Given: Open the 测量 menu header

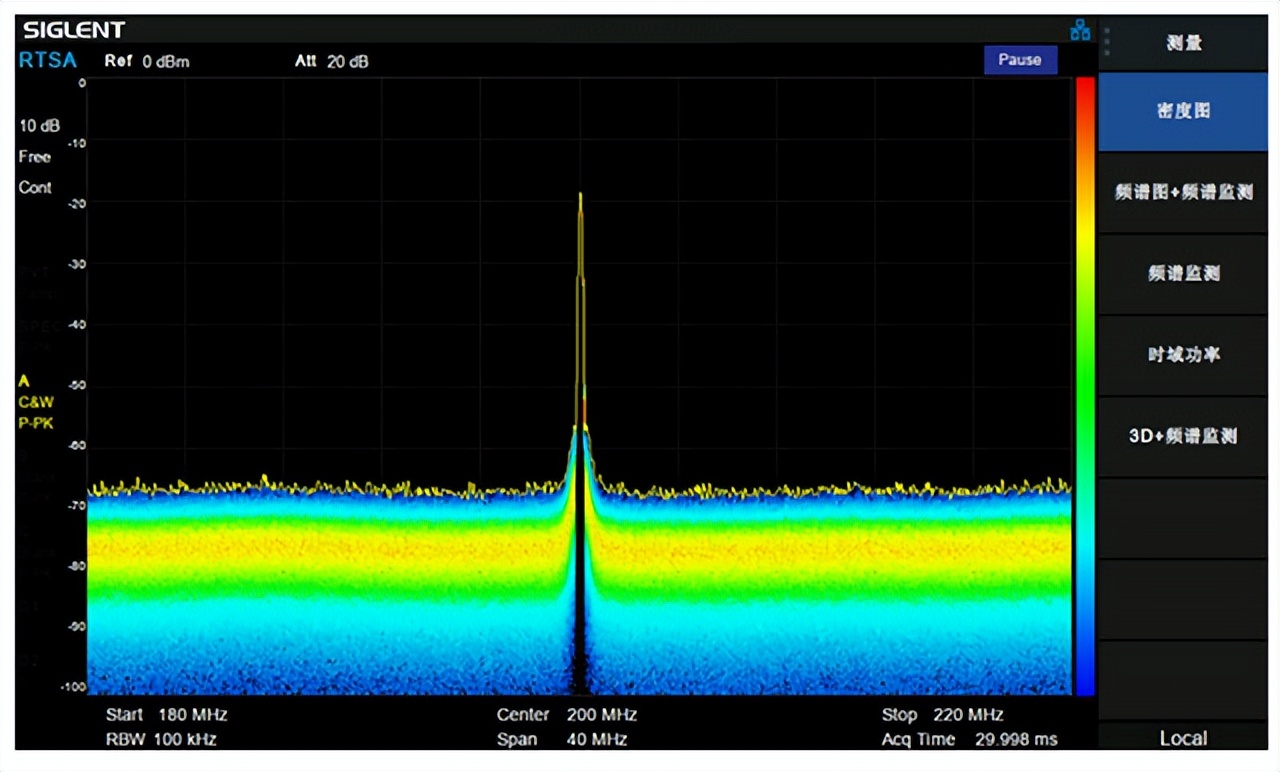Looking at the screenshot, I should click(x=1184, y=43).
